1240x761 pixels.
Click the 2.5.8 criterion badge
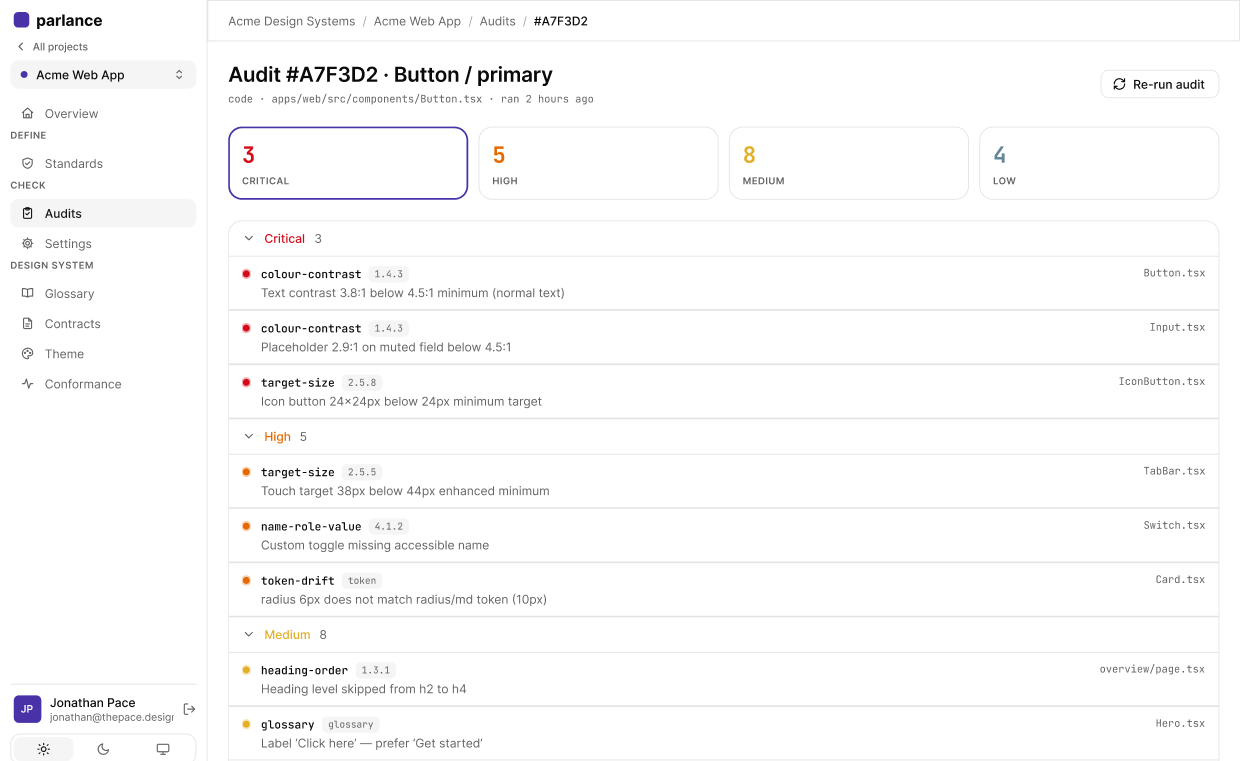pyautogui.click(x=361, y=383)
